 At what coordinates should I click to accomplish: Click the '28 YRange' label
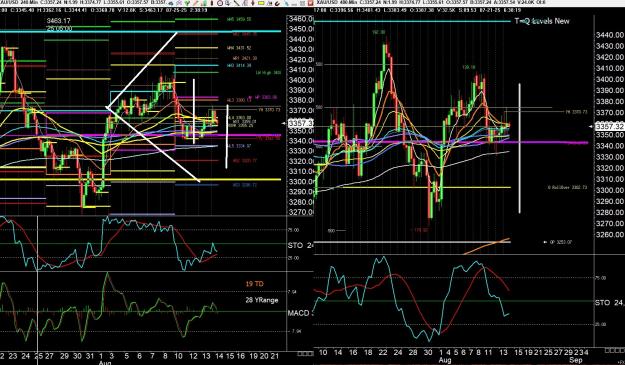(261, 300)
